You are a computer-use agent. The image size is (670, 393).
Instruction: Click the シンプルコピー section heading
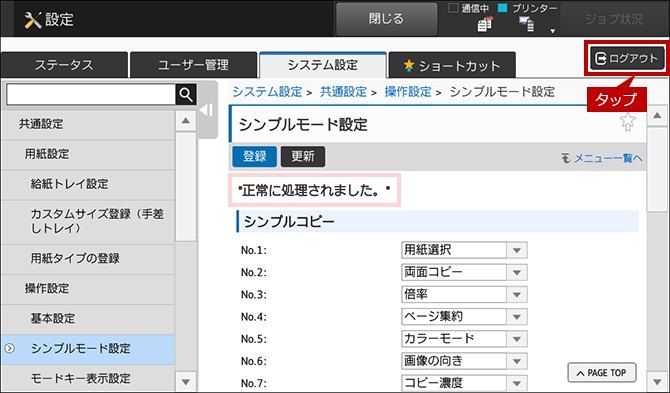[438, 221]
